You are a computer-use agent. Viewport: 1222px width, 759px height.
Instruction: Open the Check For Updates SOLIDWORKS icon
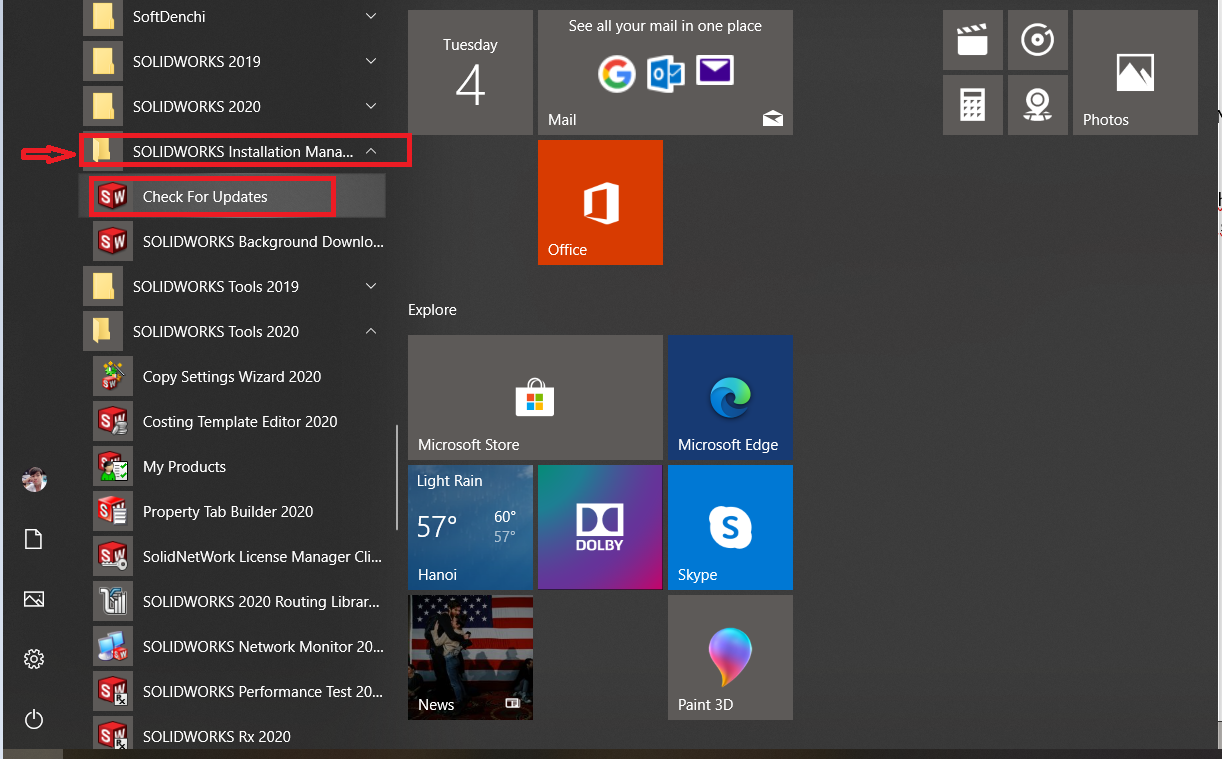113,197
